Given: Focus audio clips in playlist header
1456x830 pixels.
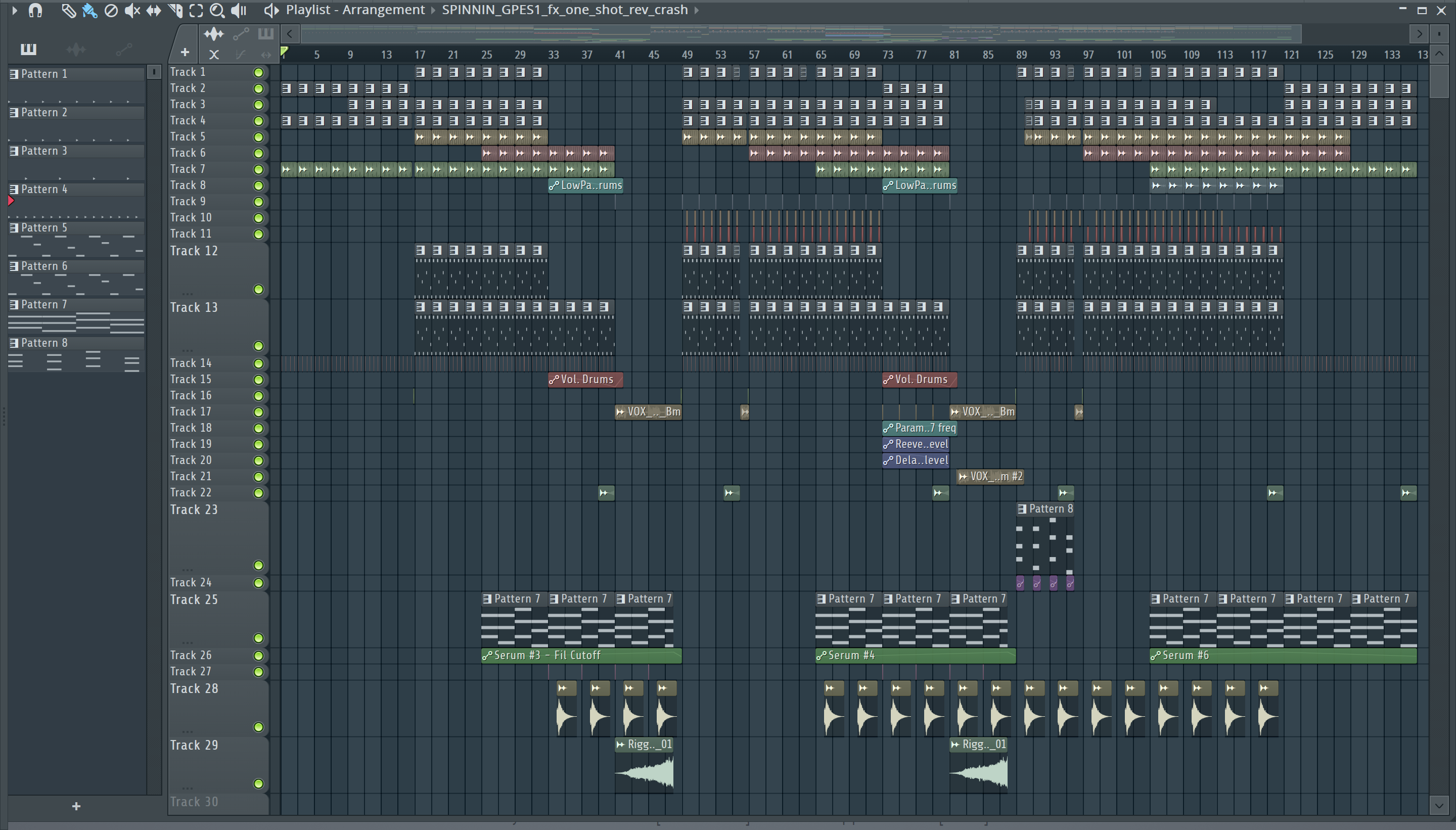Looking at the screenshot, I should [214, 34].
